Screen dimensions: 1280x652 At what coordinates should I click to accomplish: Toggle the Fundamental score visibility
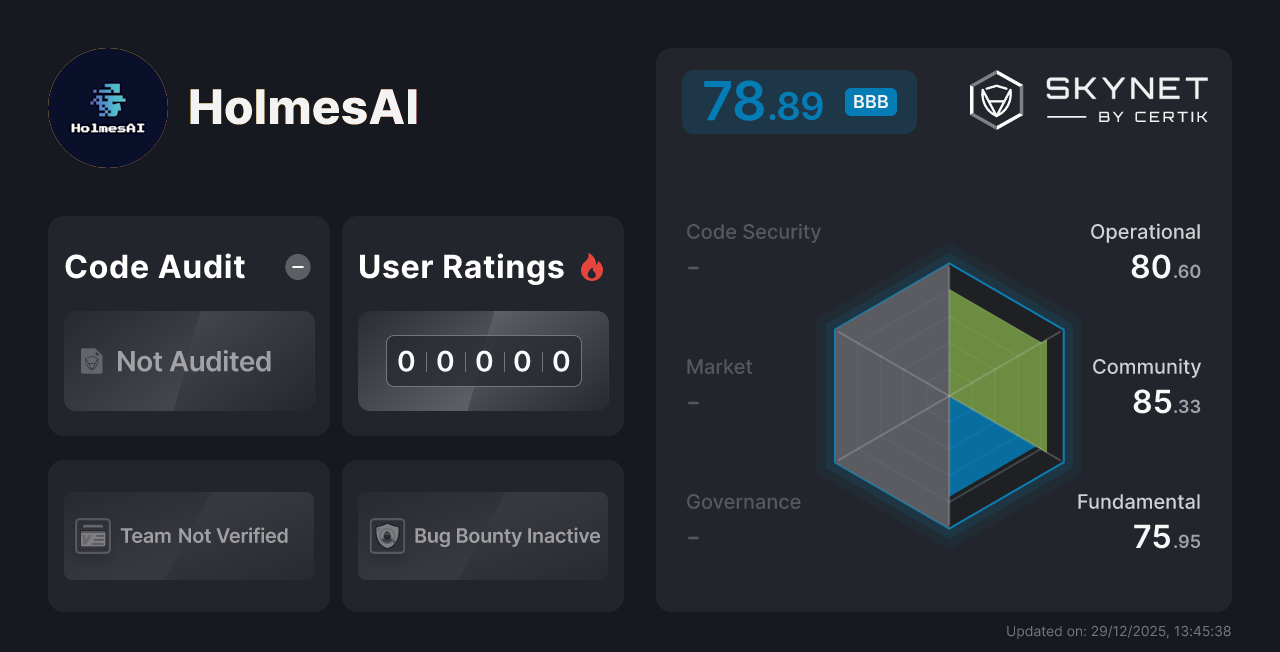tap(1138, 520)
